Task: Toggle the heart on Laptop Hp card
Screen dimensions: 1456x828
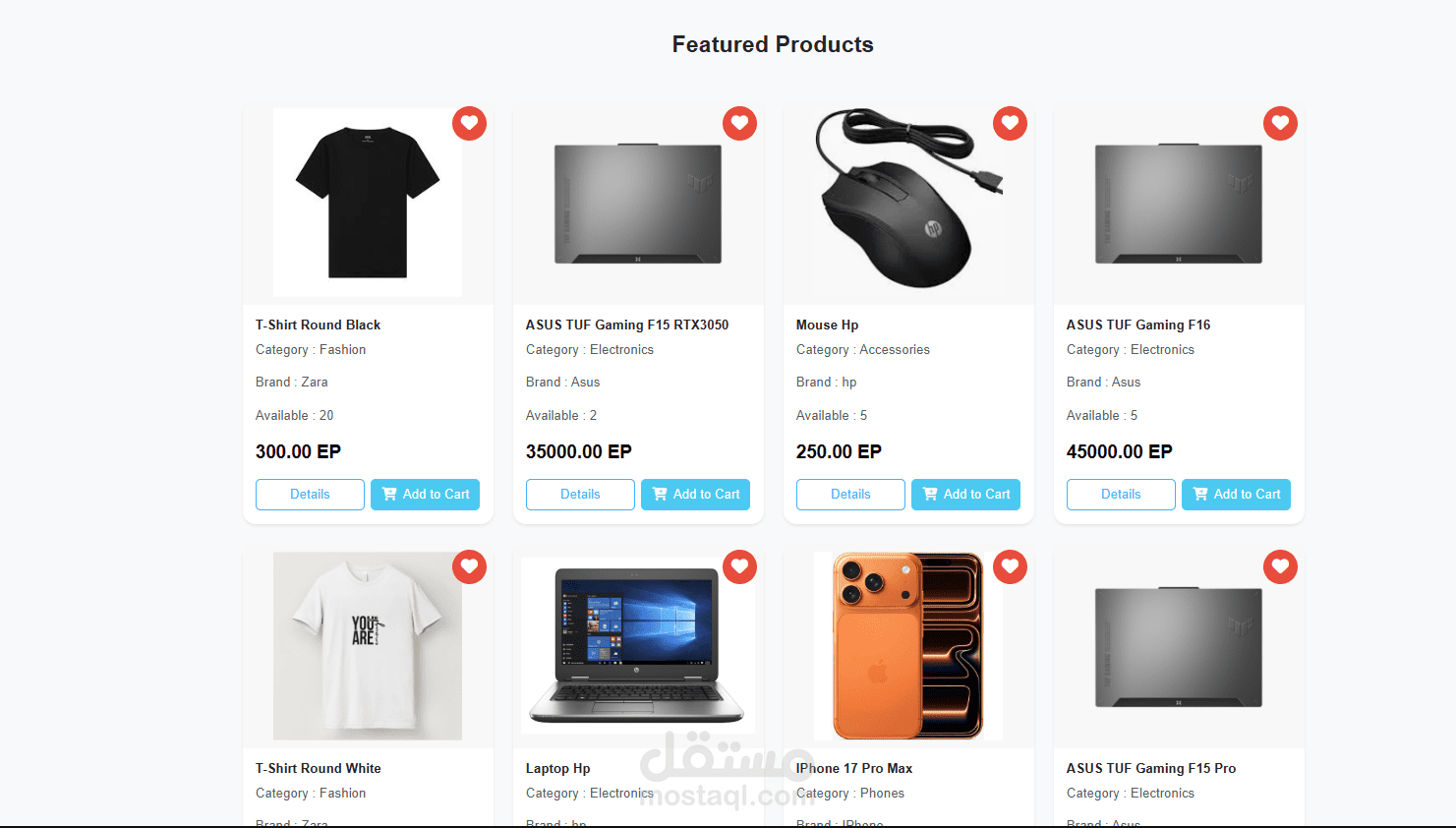Action: point(739,566)
